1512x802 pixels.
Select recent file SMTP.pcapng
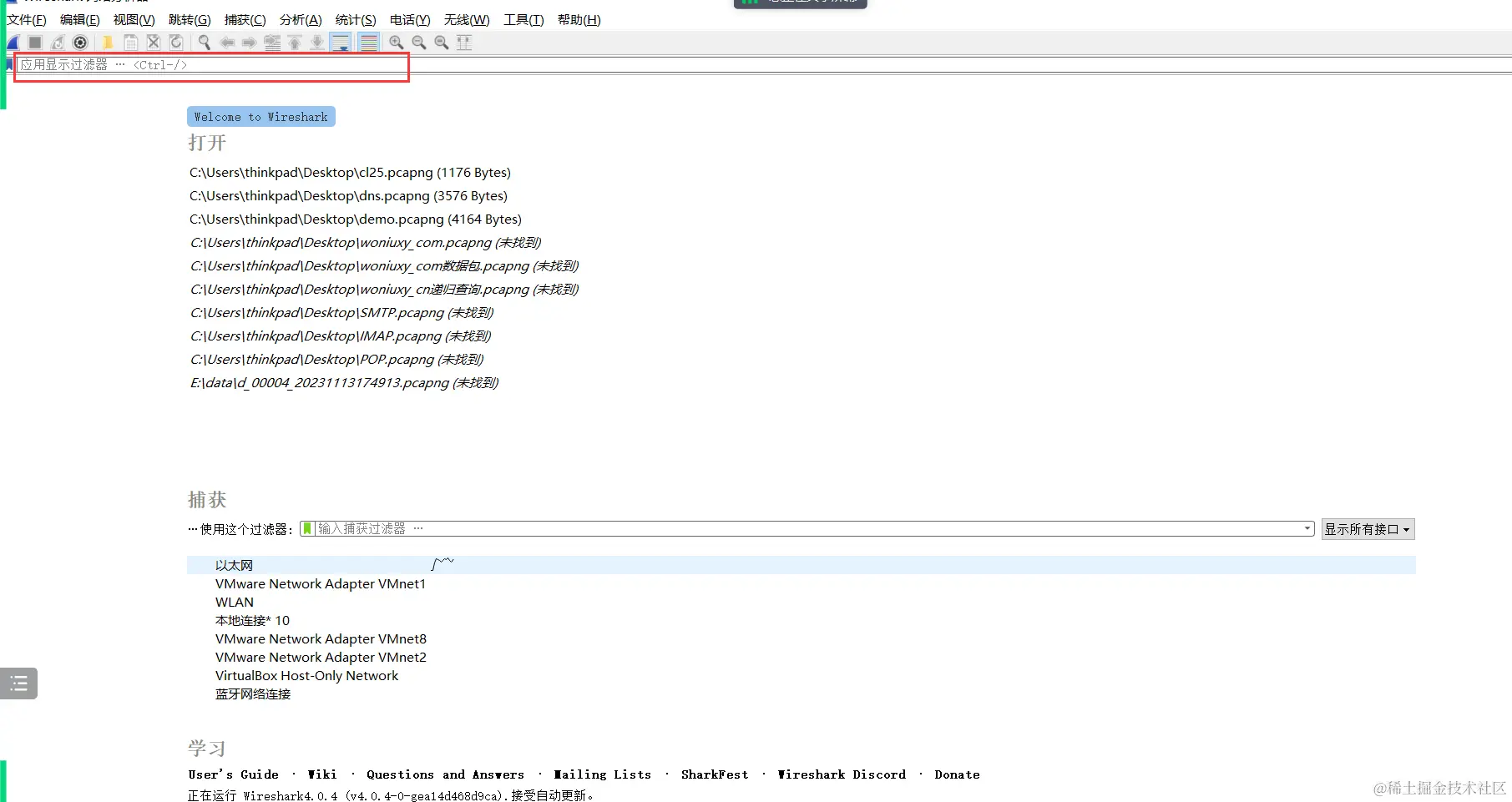(x=341, y=313)
